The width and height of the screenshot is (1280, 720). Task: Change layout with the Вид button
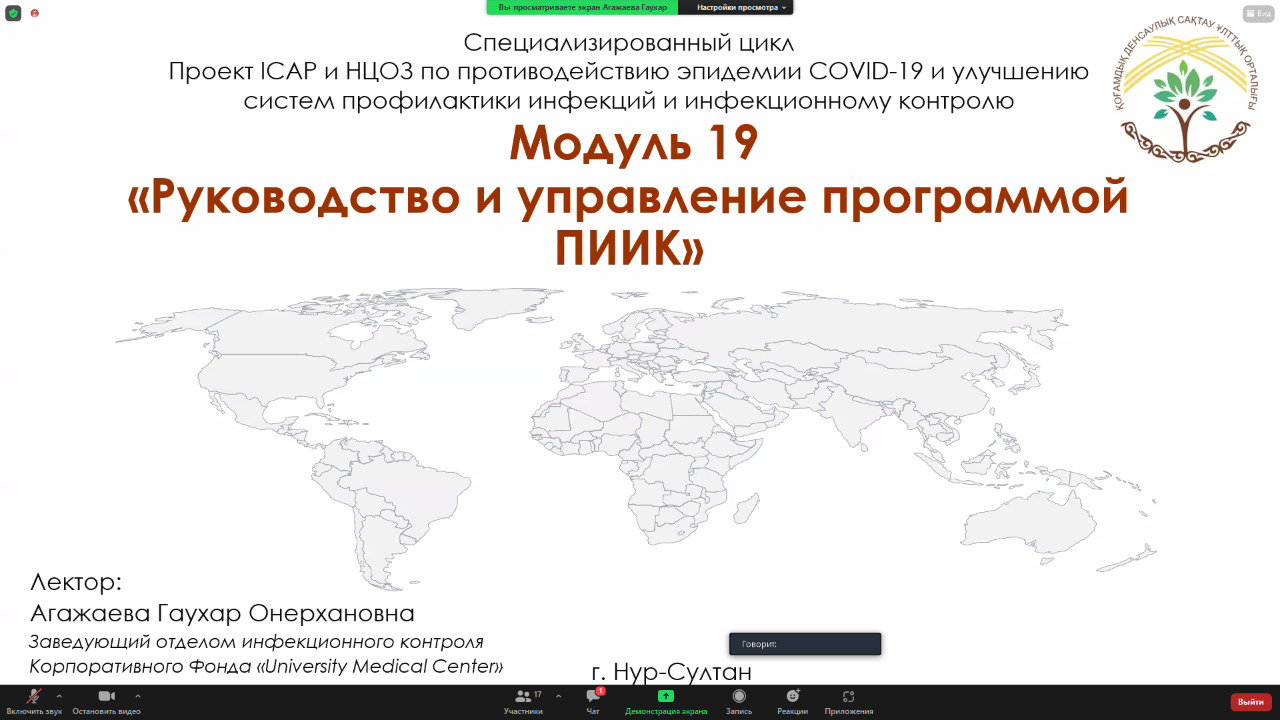pyautogui.click(x=1257, y=13)
